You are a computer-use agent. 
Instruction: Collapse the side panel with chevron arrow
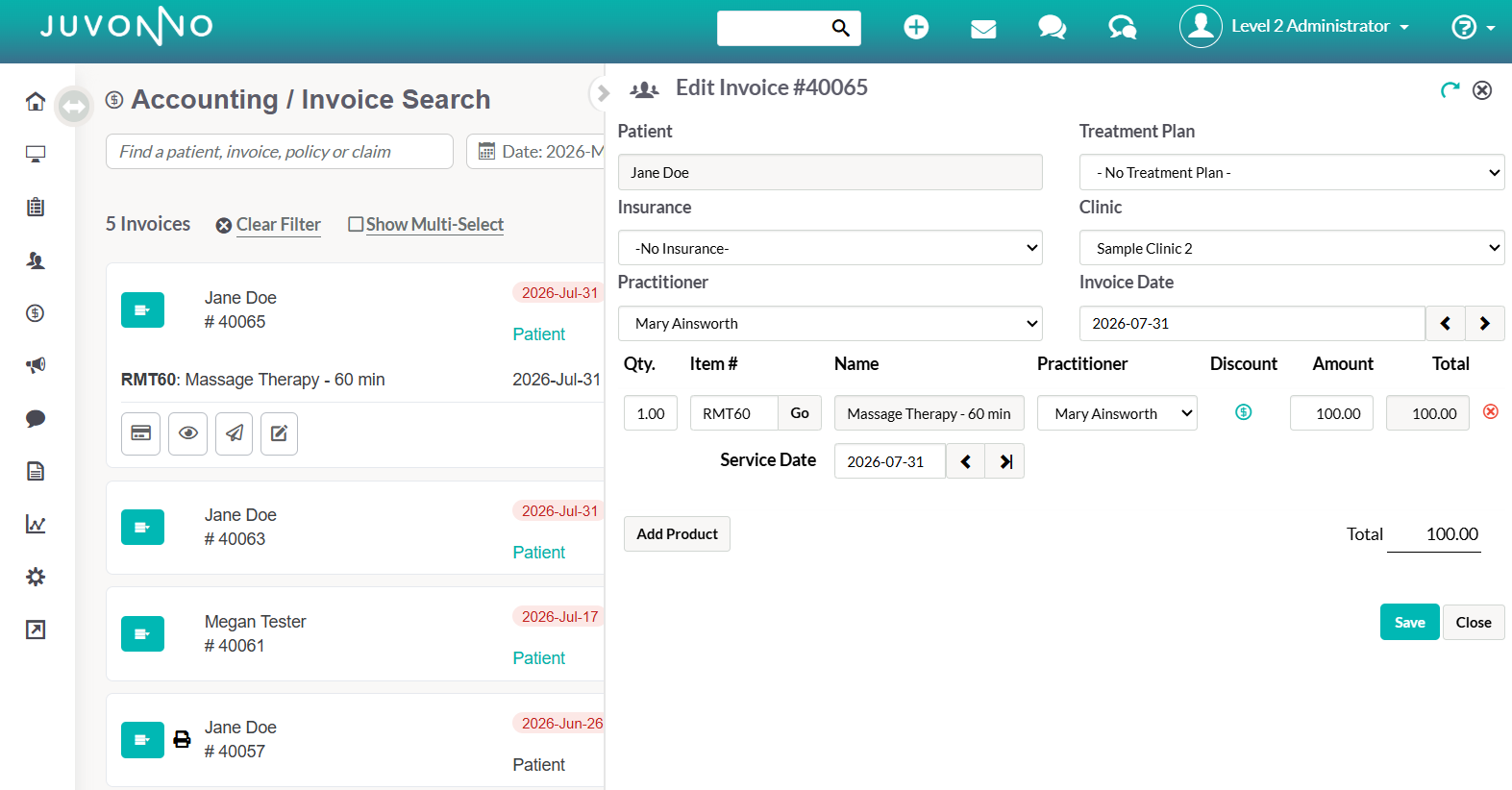(x=603, y=93)
